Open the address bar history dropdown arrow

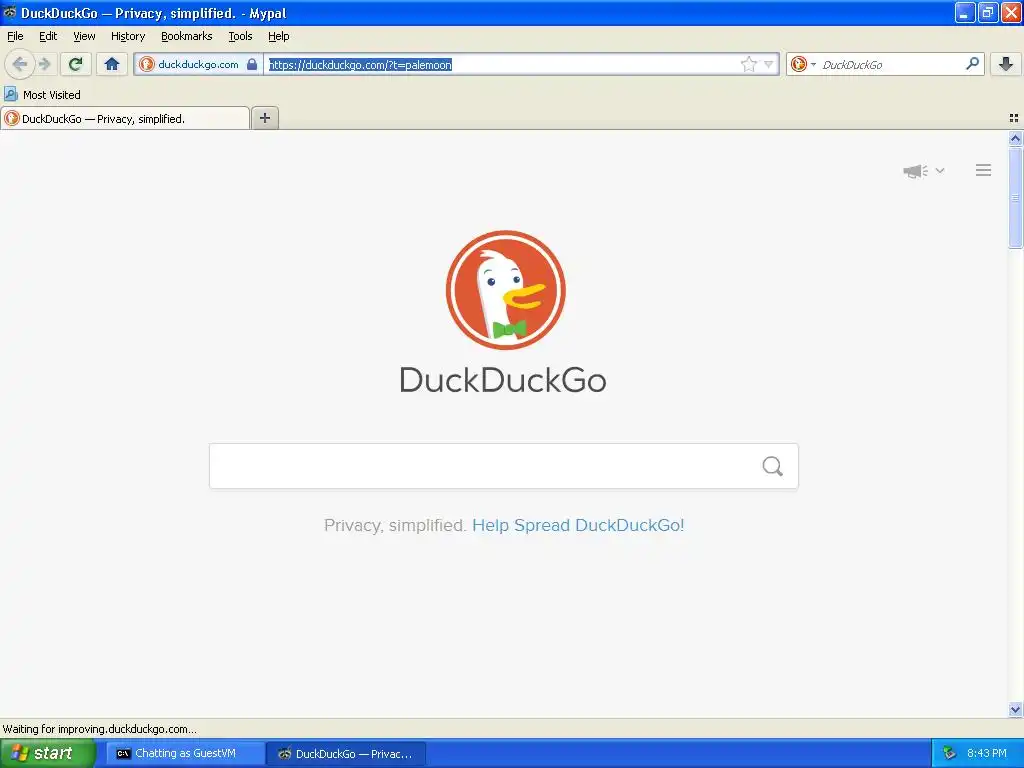[x=769, y=64]
